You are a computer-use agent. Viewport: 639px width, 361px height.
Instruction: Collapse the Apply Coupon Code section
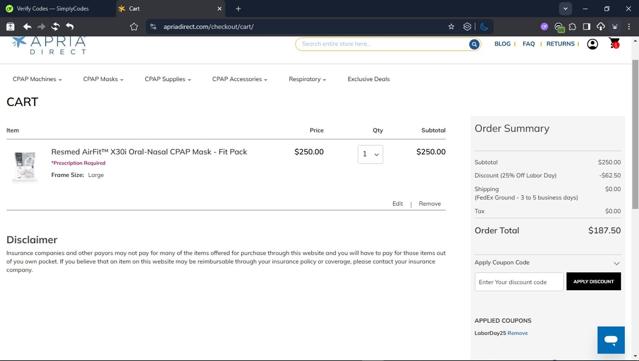tap(617, 263)
